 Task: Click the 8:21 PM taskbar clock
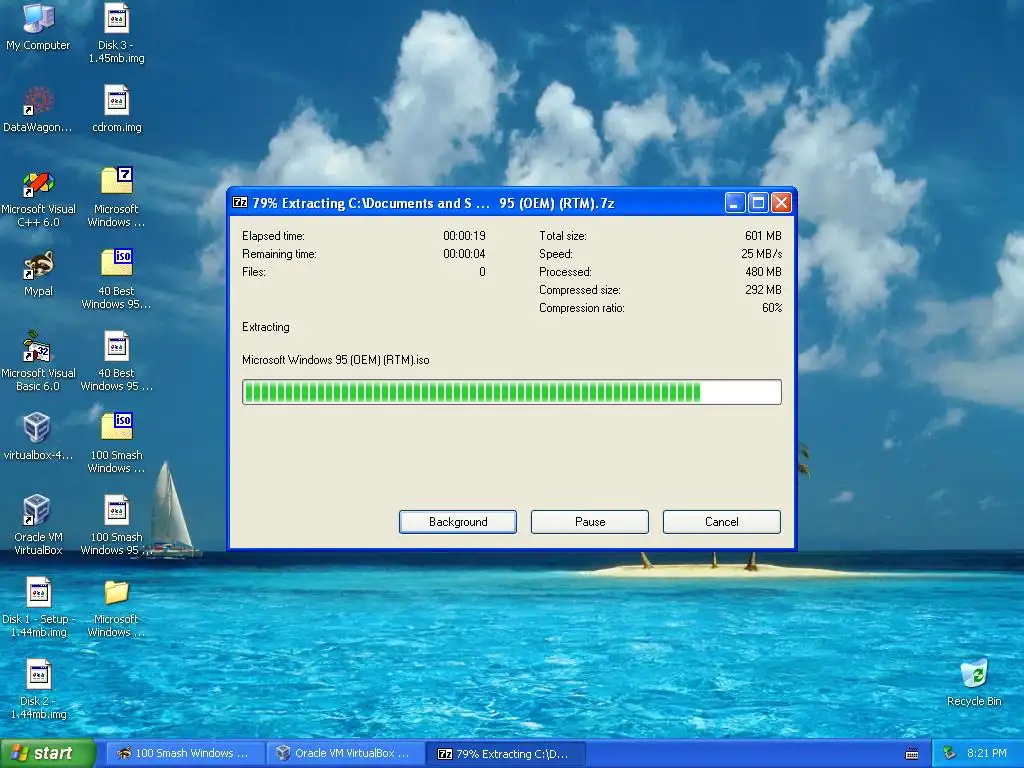coord(987,754)
